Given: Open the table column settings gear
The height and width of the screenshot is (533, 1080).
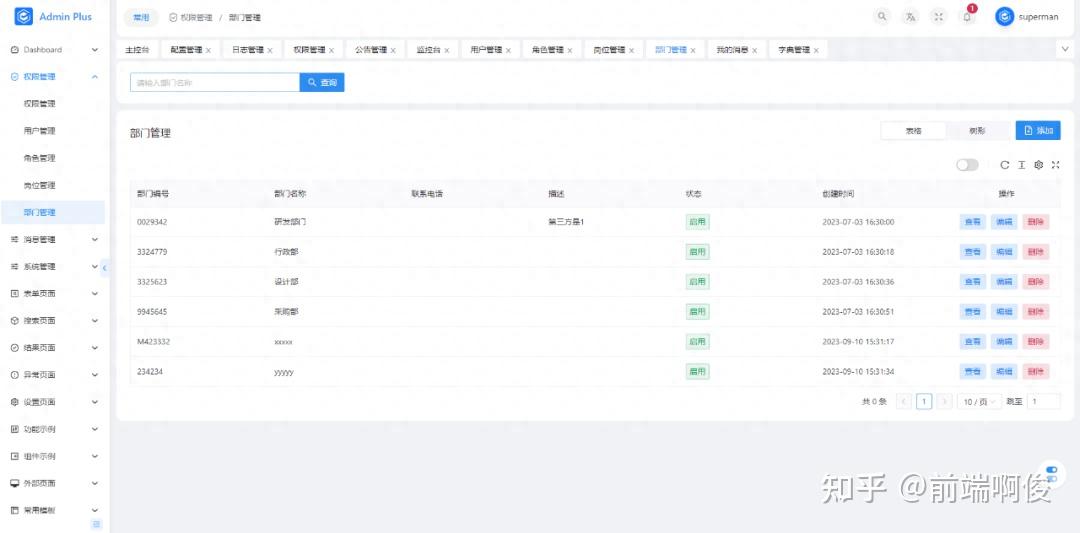Looking at the screenshot, I should pyautogui.click(x=1039, y=165).
